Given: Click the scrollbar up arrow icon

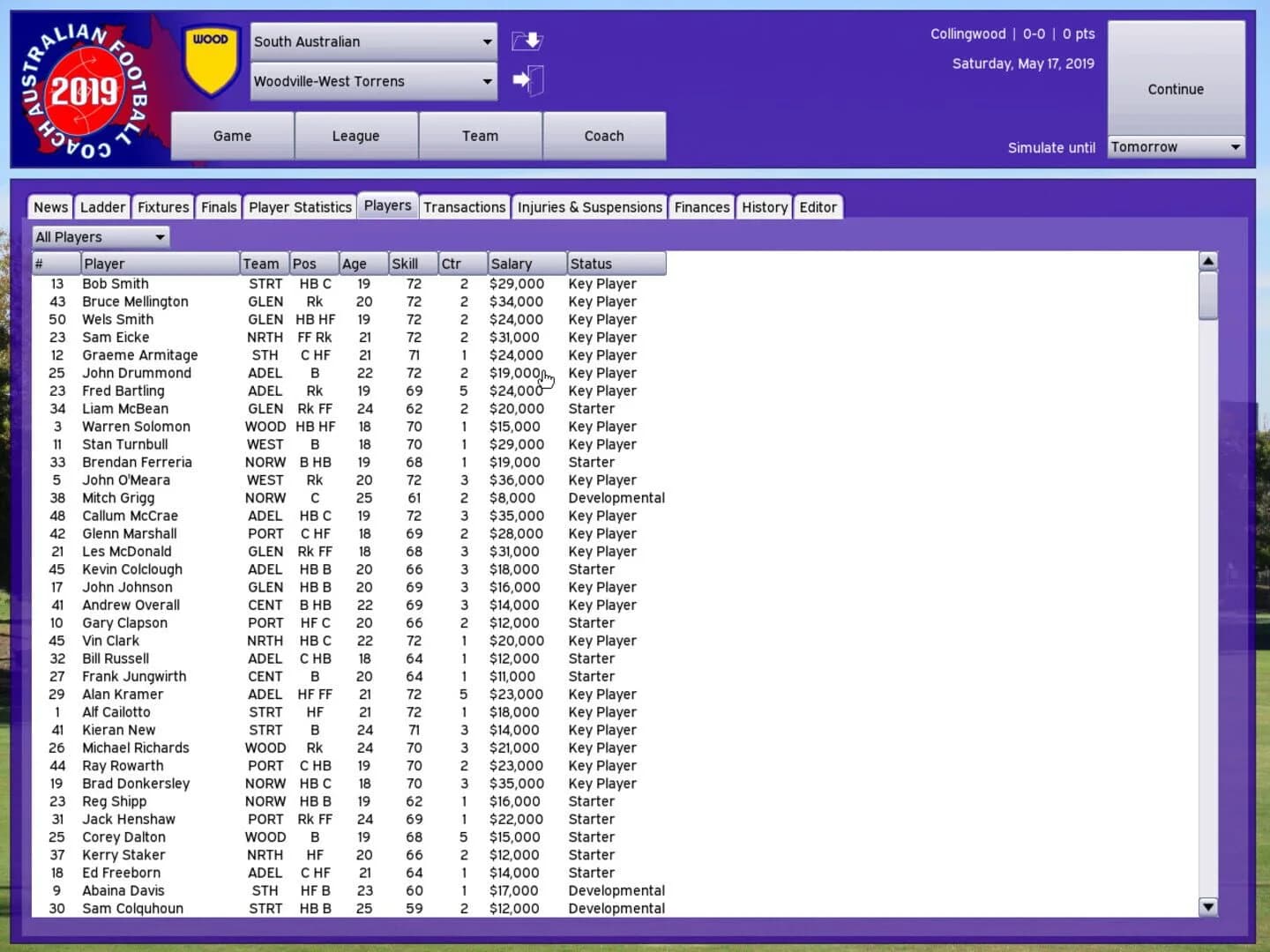Looking at the screenshot, I should [1207, 260].
